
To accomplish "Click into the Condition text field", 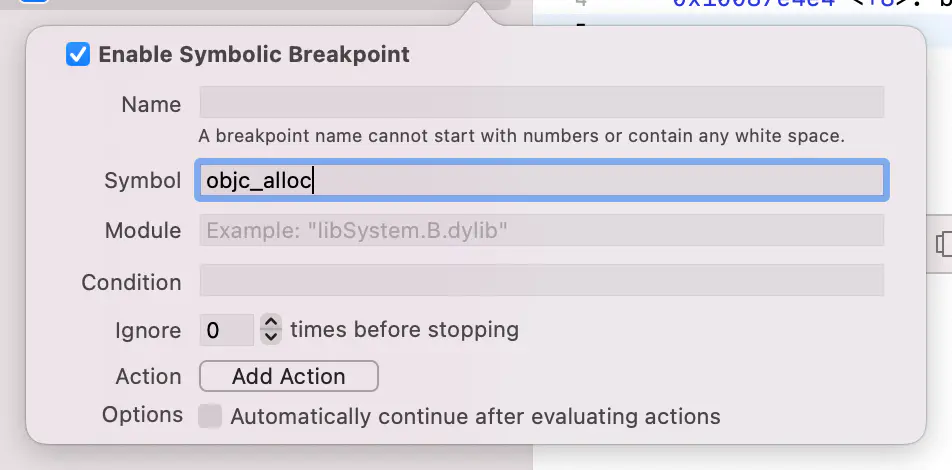I will (542, 280).
